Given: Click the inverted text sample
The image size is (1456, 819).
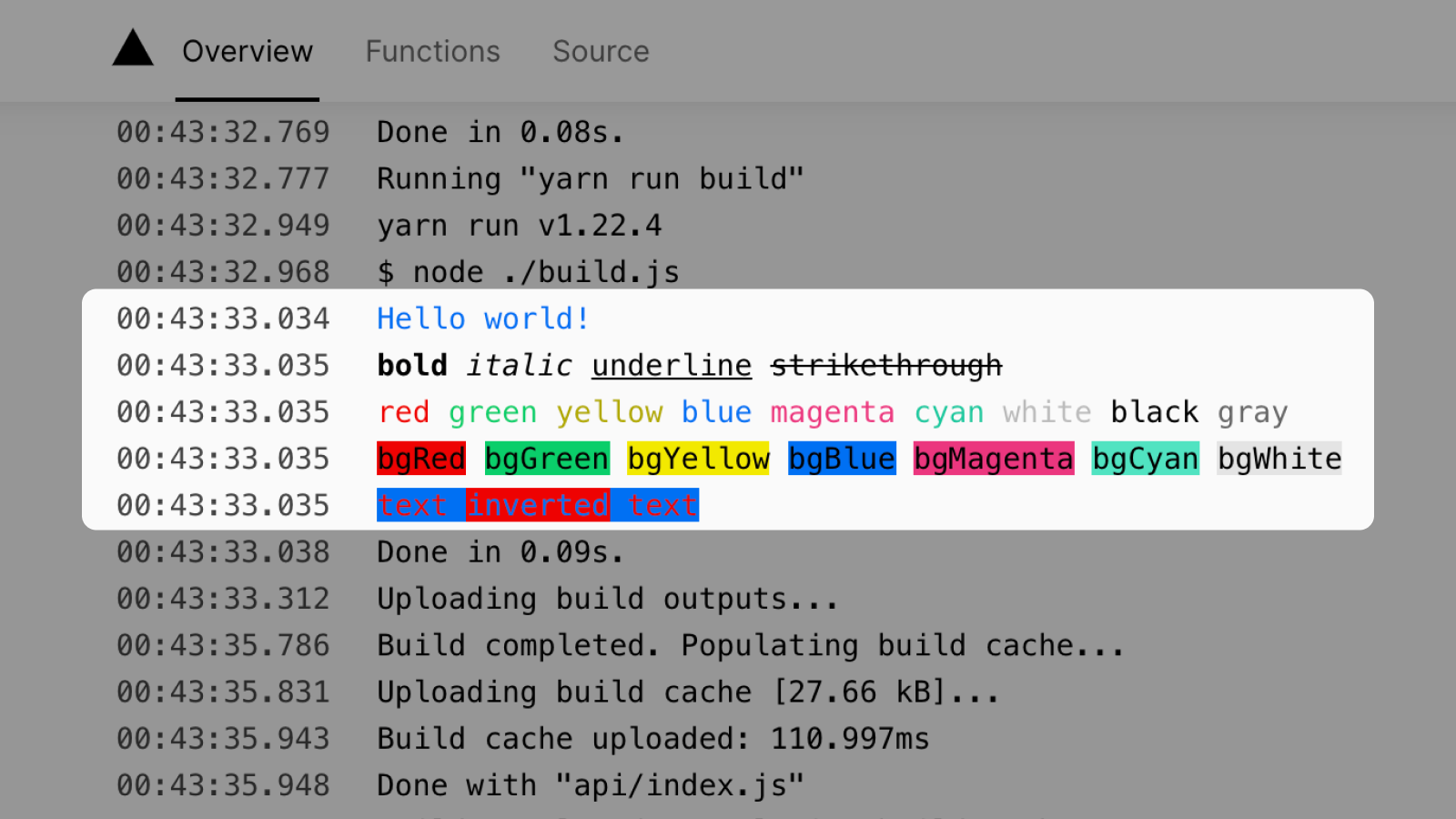Looking at the screenshot, I should tap(537, 505).
